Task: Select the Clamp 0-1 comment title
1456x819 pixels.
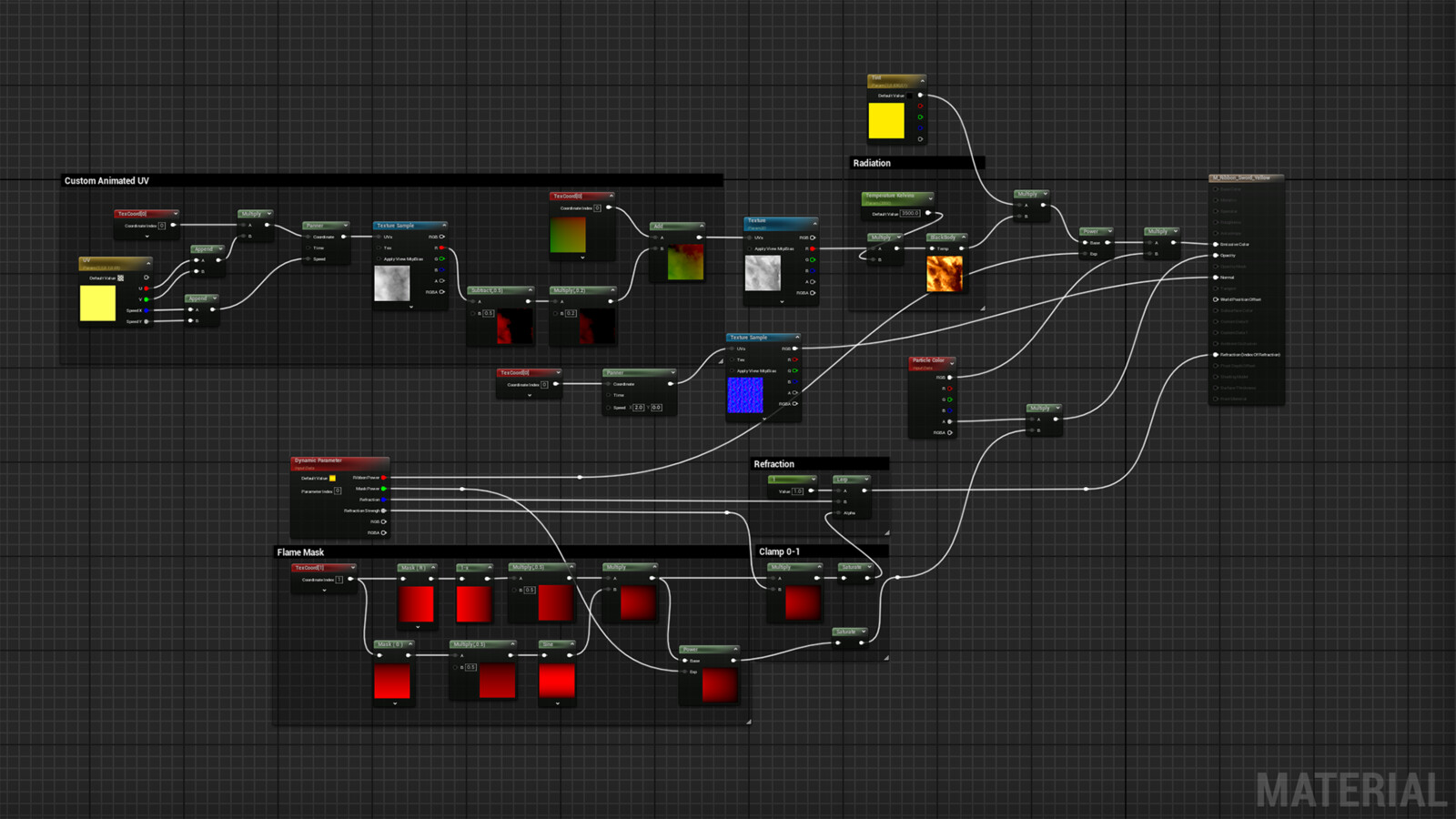Action: pyautogui.click(x=779, y=551)
